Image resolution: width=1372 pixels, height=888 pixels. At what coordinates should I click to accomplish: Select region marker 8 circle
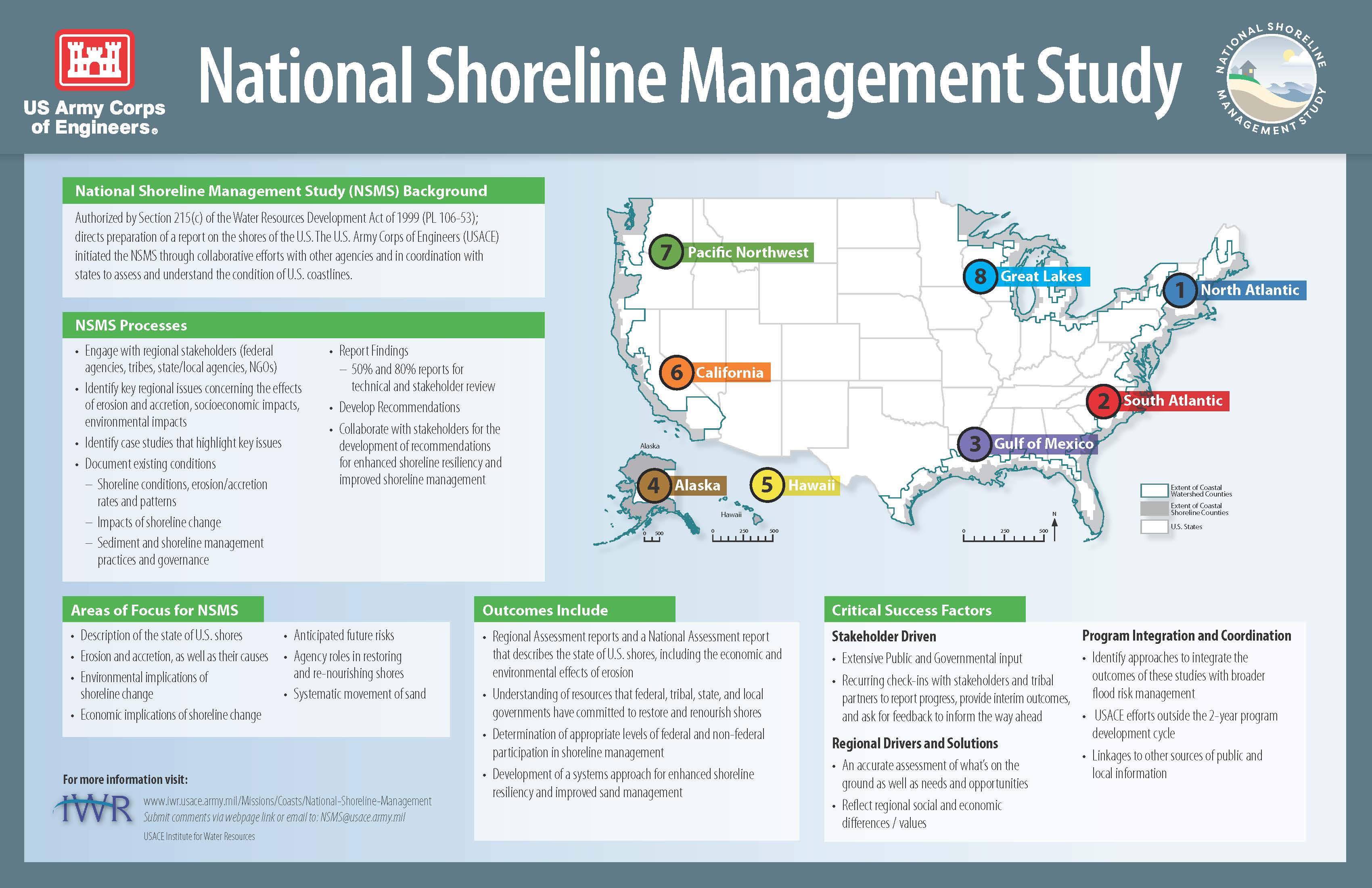click(980, 277)
